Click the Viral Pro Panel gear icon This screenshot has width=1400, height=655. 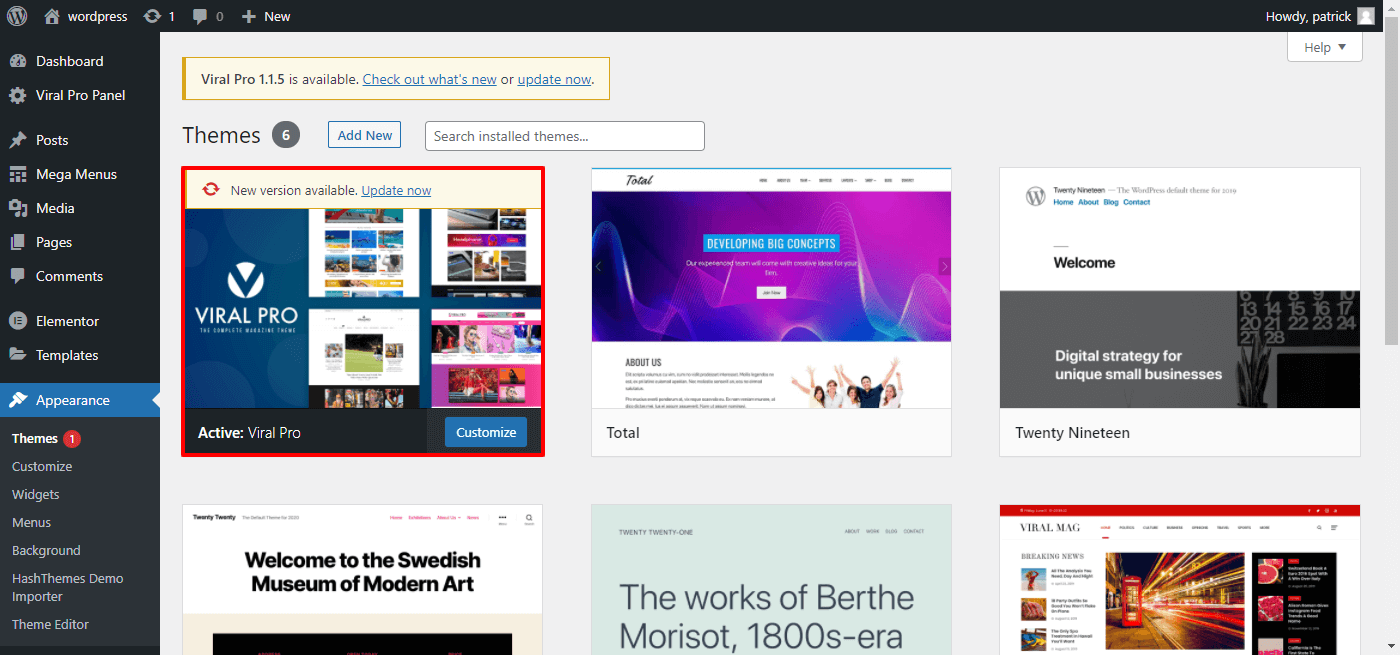click(18, 95)
